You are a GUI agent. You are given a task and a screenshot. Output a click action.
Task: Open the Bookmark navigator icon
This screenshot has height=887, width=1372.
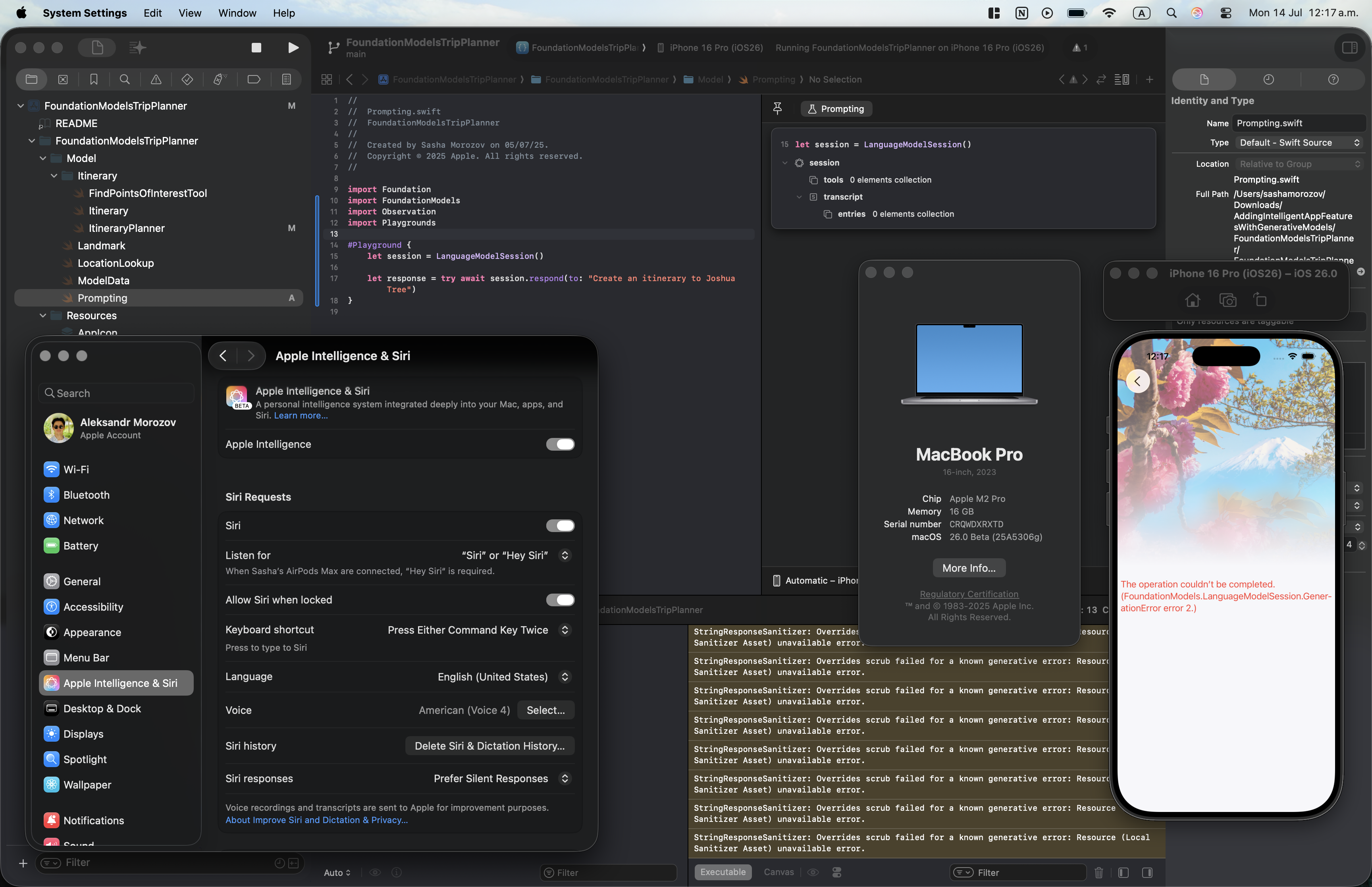point(94,79)
